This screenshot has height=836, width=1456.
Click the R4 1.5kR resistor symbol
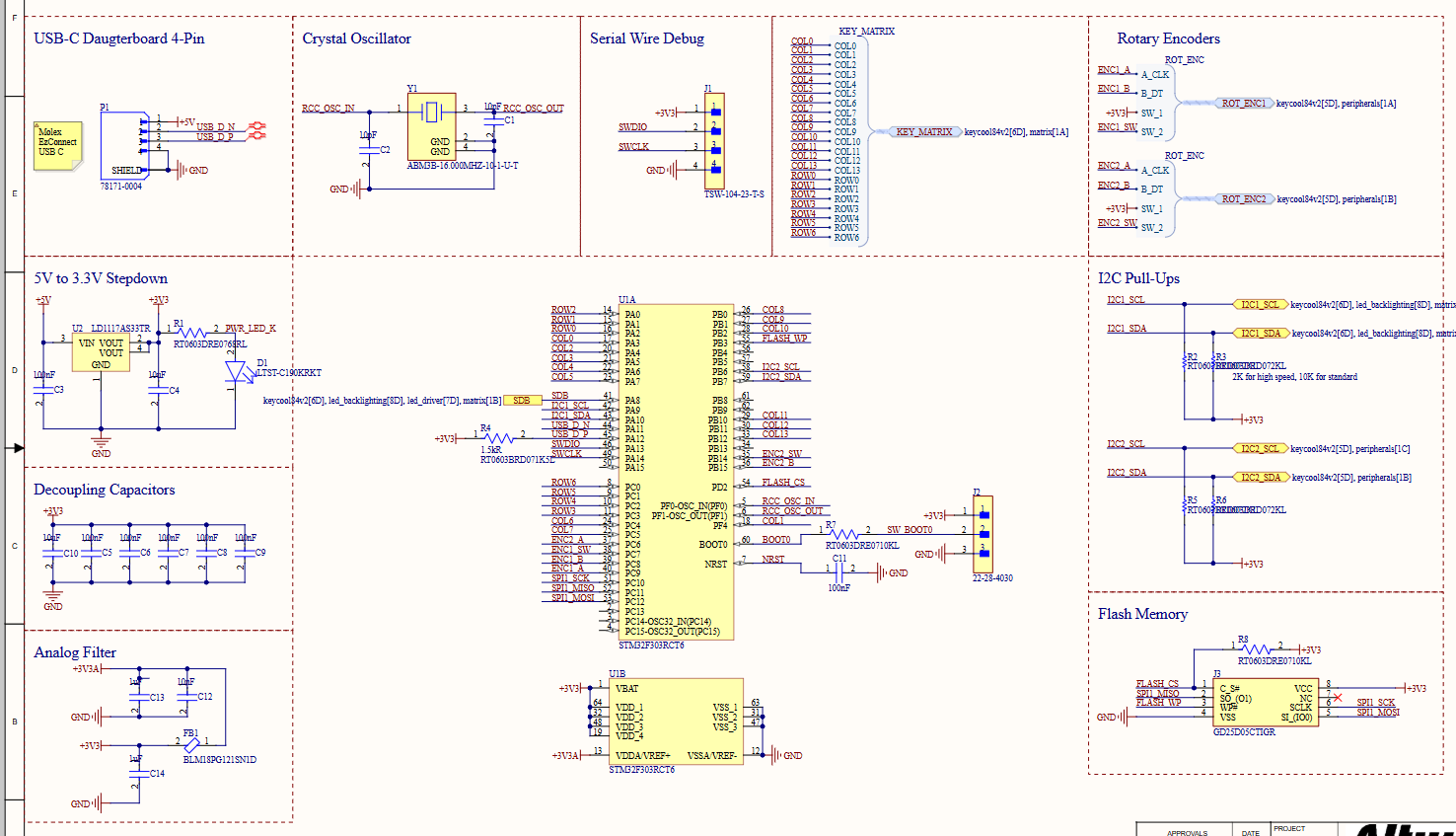[x=500, y=437]
